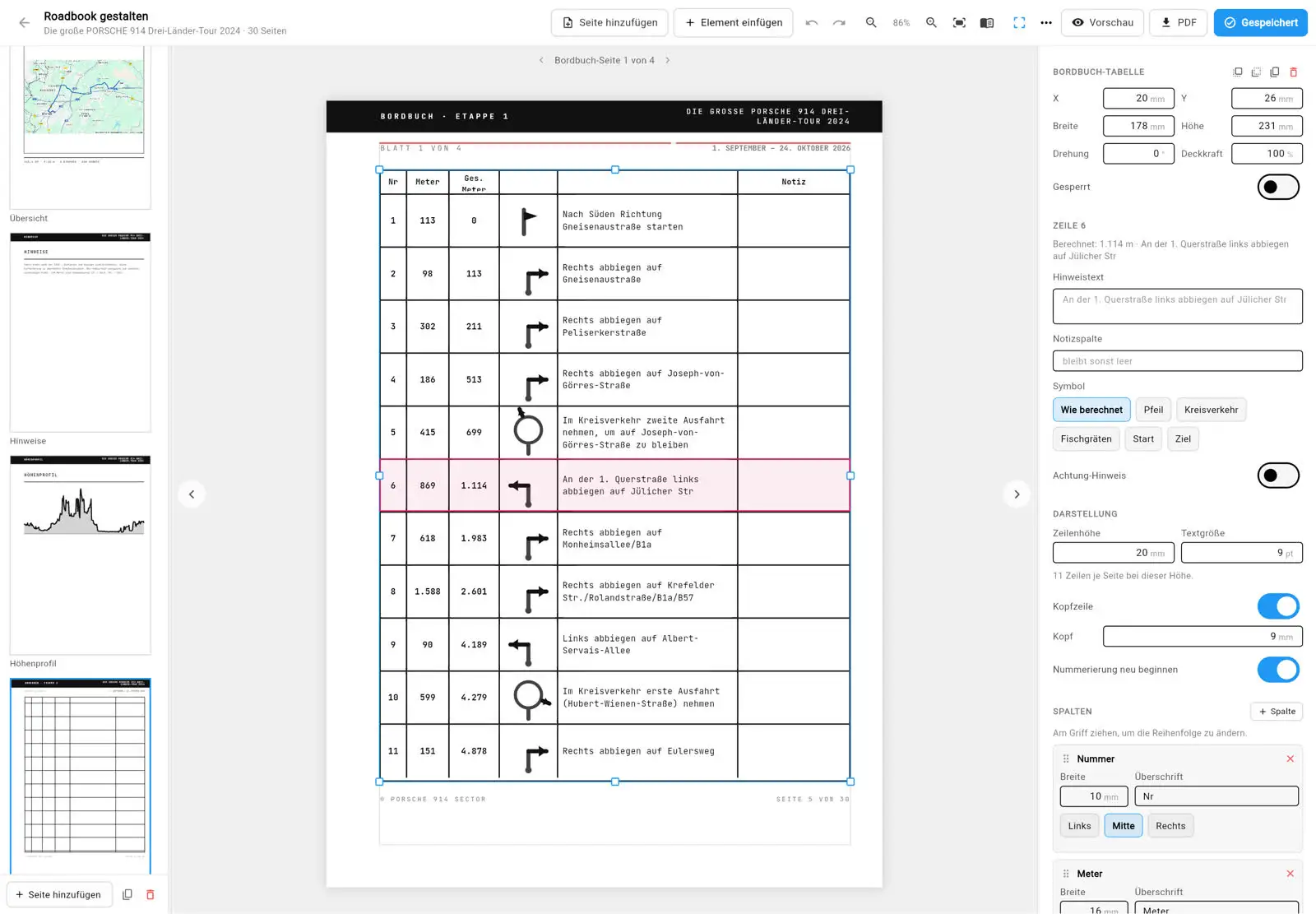Zoom in on the page view

[x=931, y=23]
